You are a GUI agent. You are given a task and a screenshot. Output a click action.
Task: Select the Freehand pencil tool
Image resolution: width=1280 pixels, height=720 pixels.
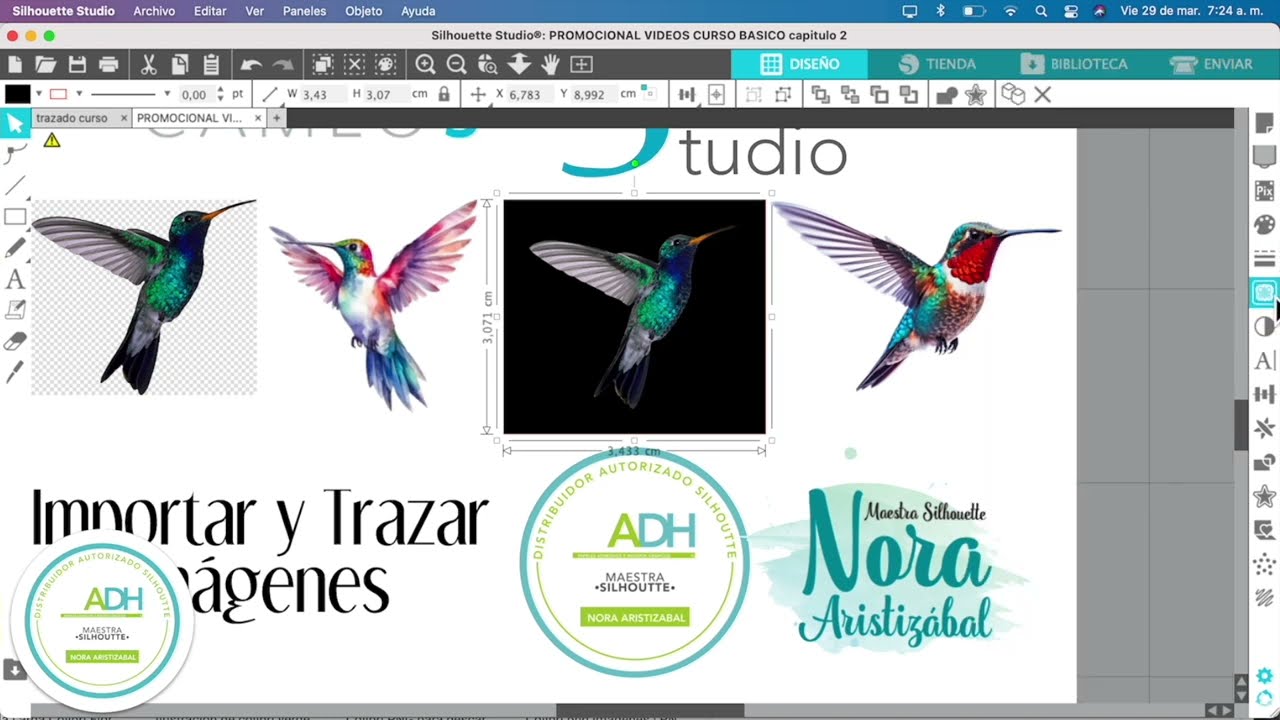(15, 248)
